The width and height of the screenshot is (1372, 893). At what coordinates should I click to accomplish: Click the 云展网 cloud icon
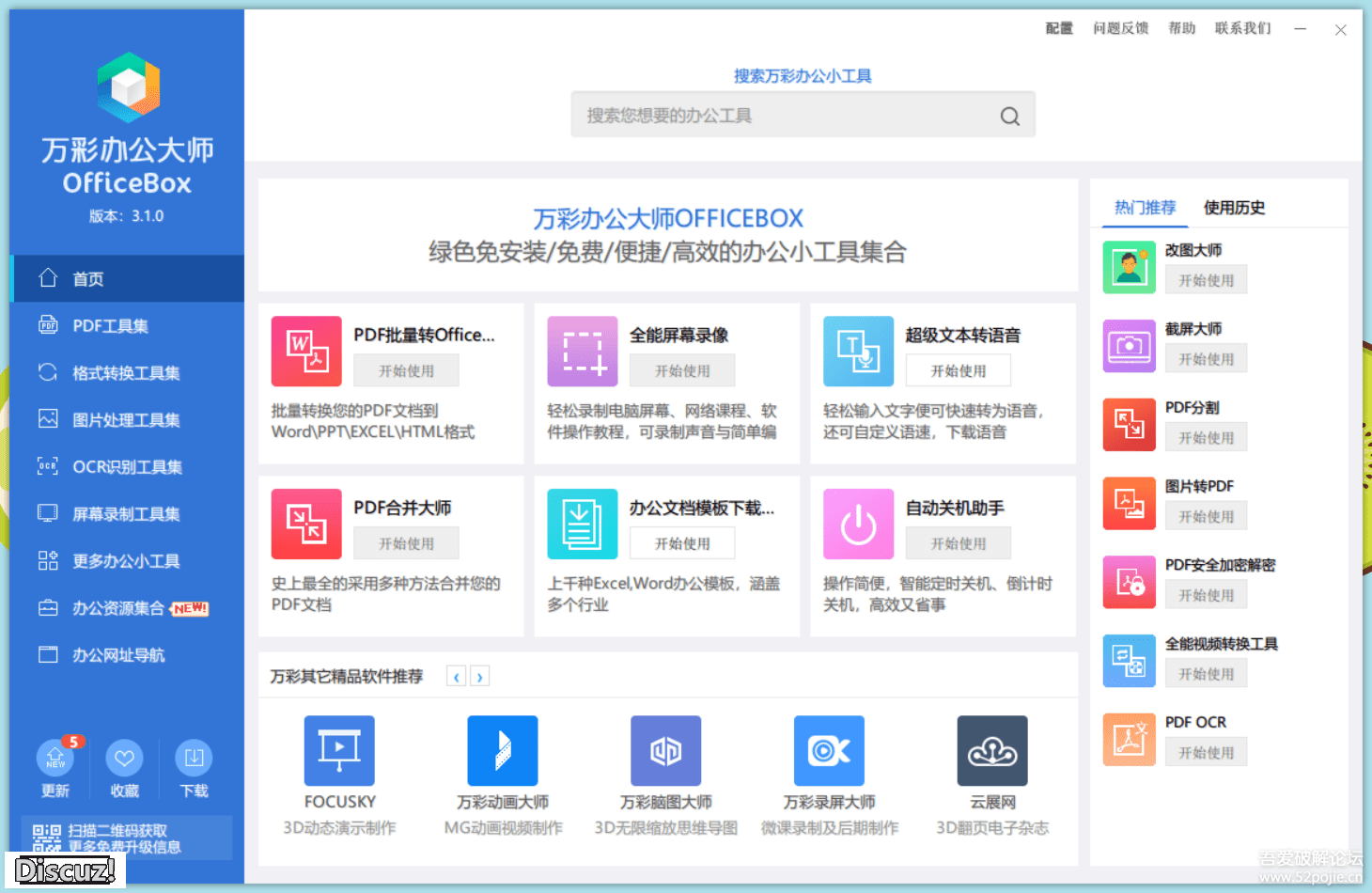992,751
